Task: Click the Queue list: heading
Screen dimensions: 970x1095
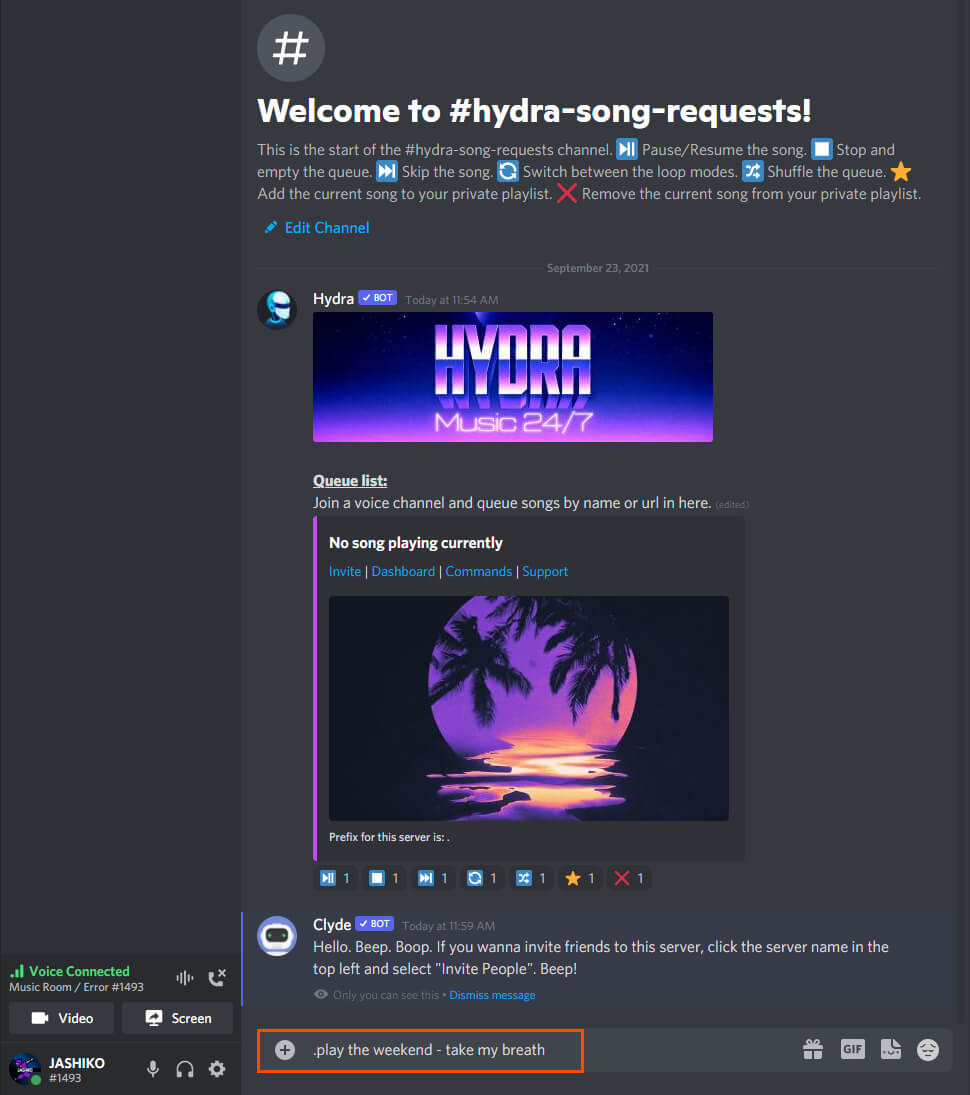Action: pyautogui.click(x=350, y=480)
